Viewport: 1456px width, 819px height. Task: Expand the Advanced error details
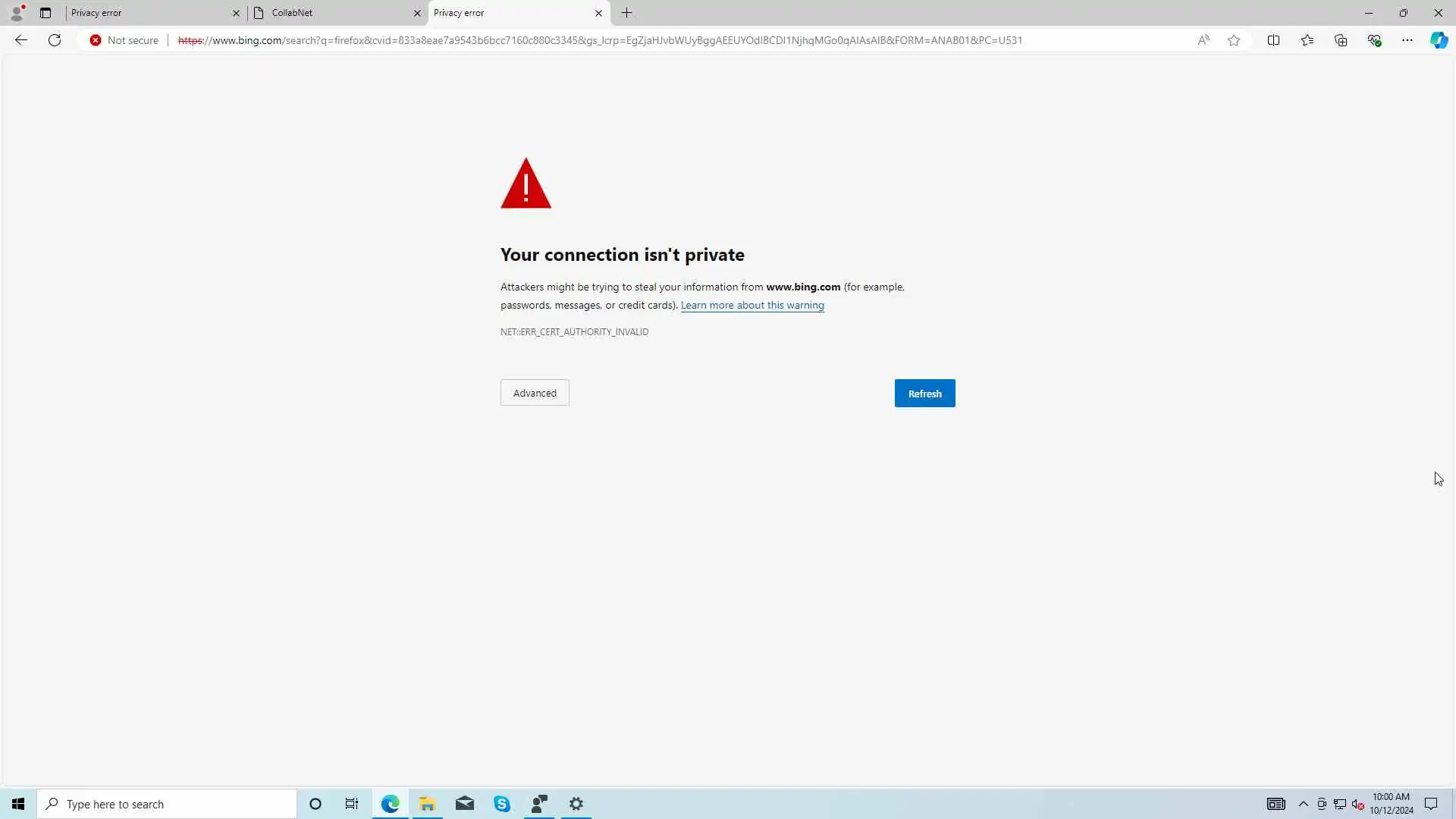pyautogui.click(x=535, y=393)
